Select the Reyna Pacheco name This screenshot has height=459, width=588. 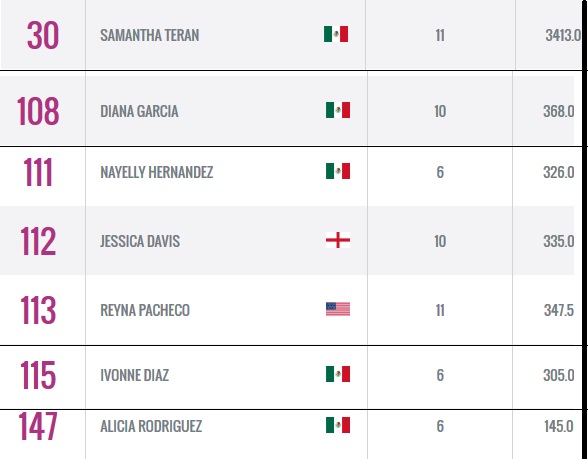[x=145, y=310]
